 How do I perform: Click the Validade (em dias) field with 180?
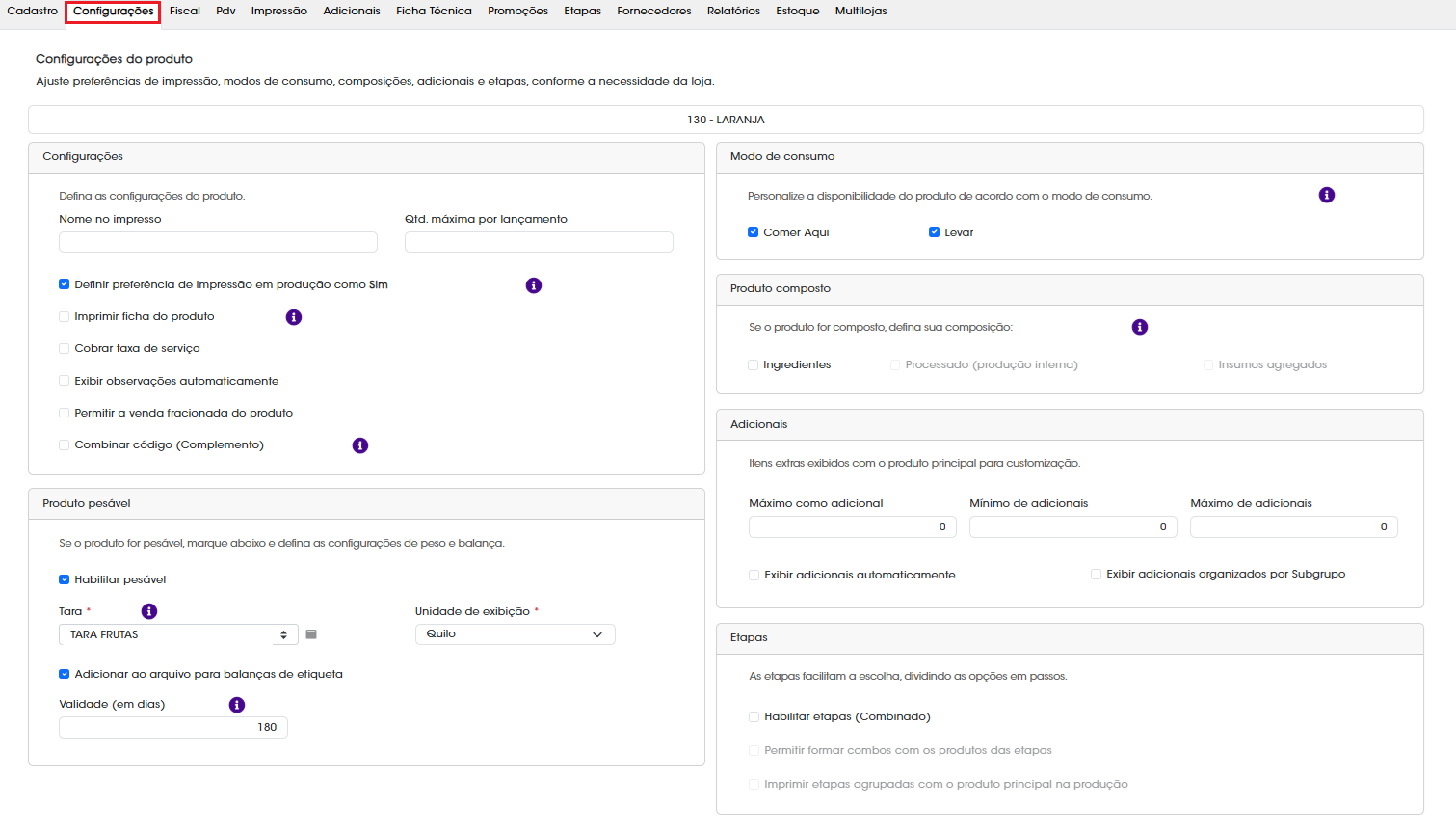(x=173, y=728)
